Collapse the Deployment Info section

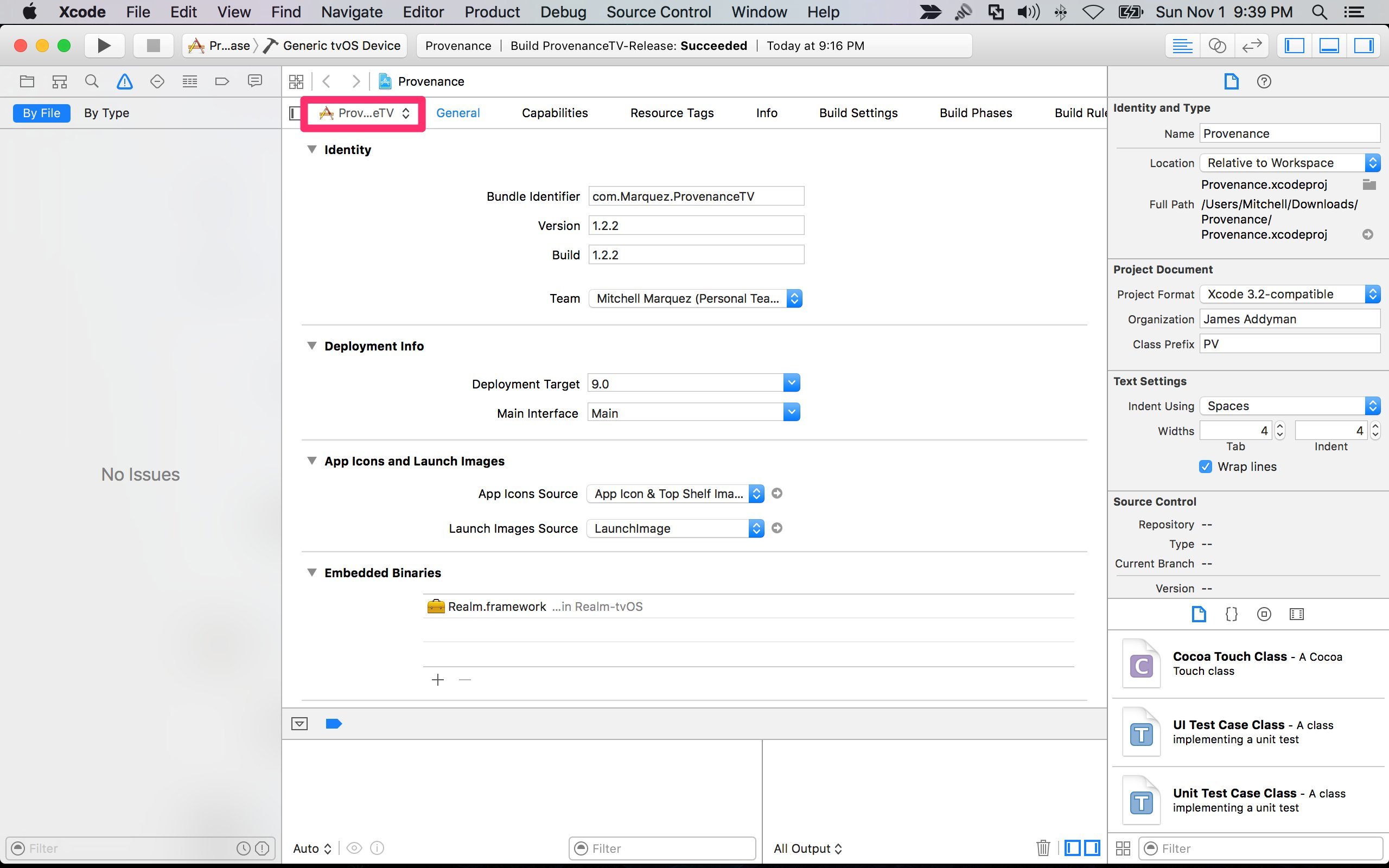pyautogui.click(x=311, y=346)
